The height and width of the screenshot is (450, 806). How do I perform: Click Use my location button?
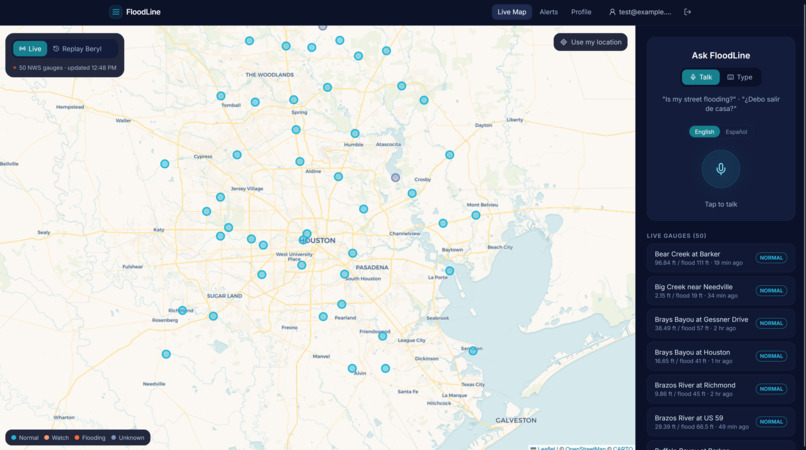tap(591, 42)
